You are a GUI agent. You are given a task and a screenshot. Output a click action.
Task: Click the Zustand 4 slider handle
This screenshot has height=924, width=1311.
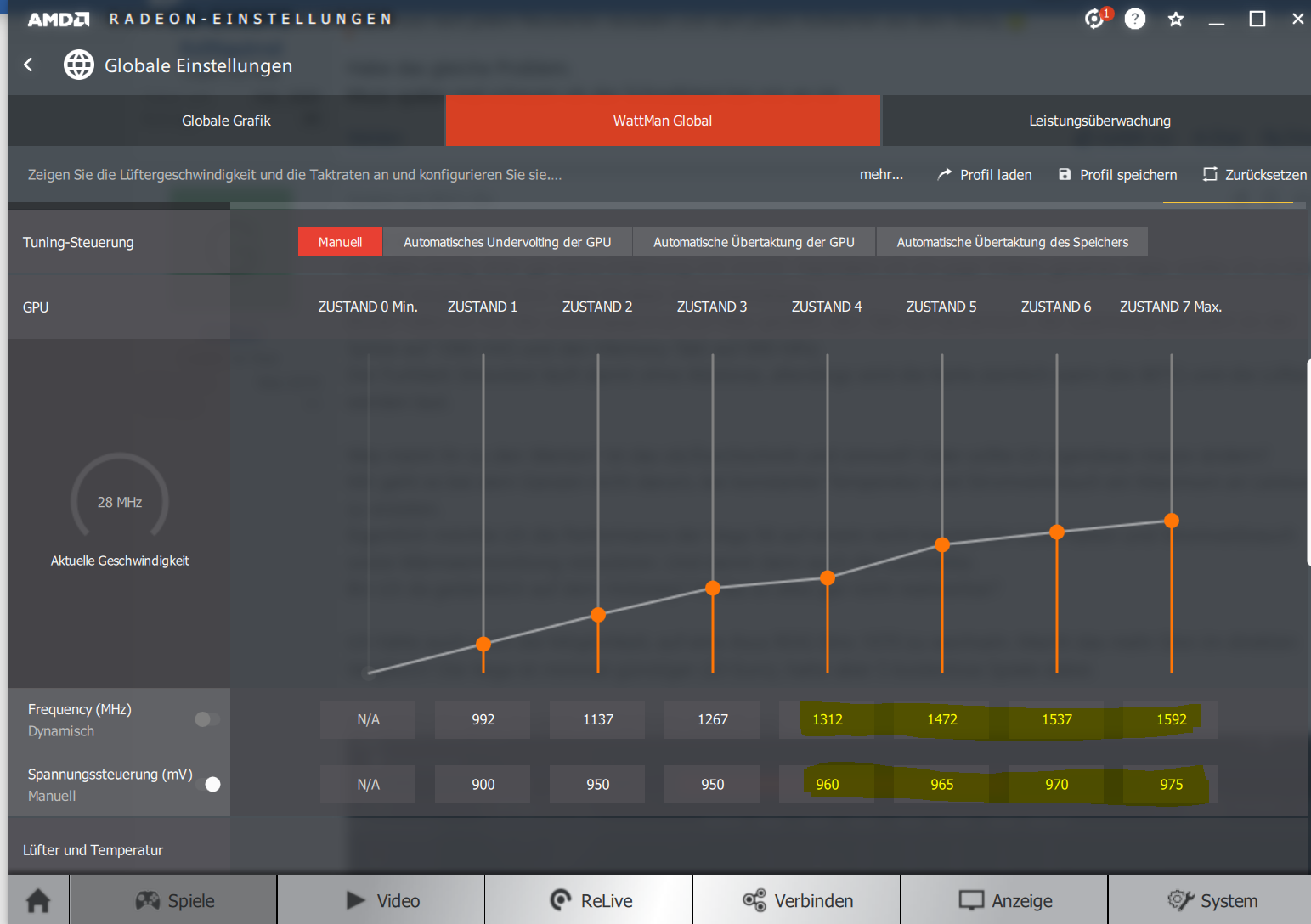(828, 578)
